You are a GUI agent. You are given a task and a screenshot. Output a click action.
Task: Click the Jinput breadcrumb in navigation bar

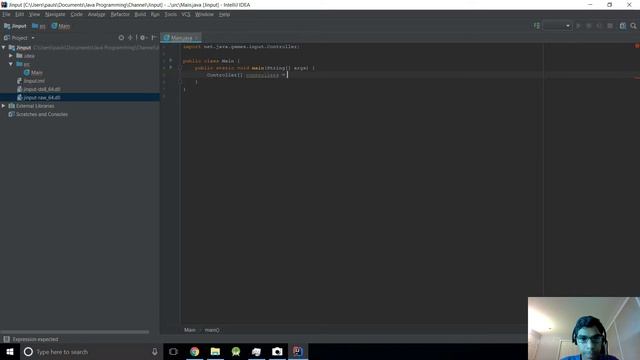click(15, 26)
